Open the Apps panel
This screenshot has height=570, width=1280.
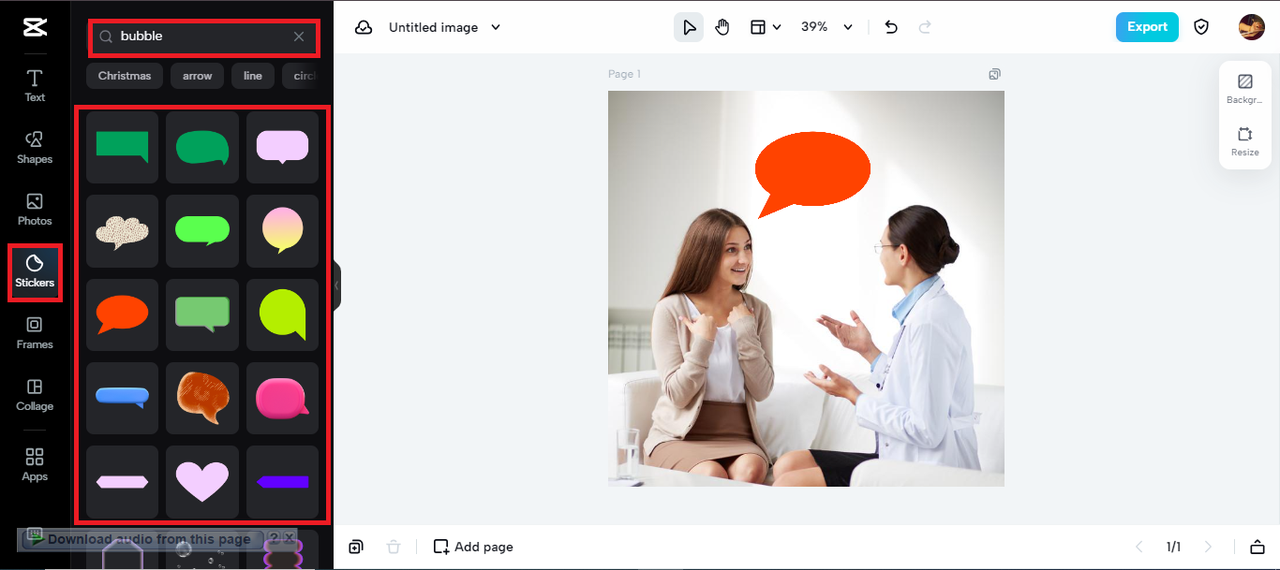(35, 465)
